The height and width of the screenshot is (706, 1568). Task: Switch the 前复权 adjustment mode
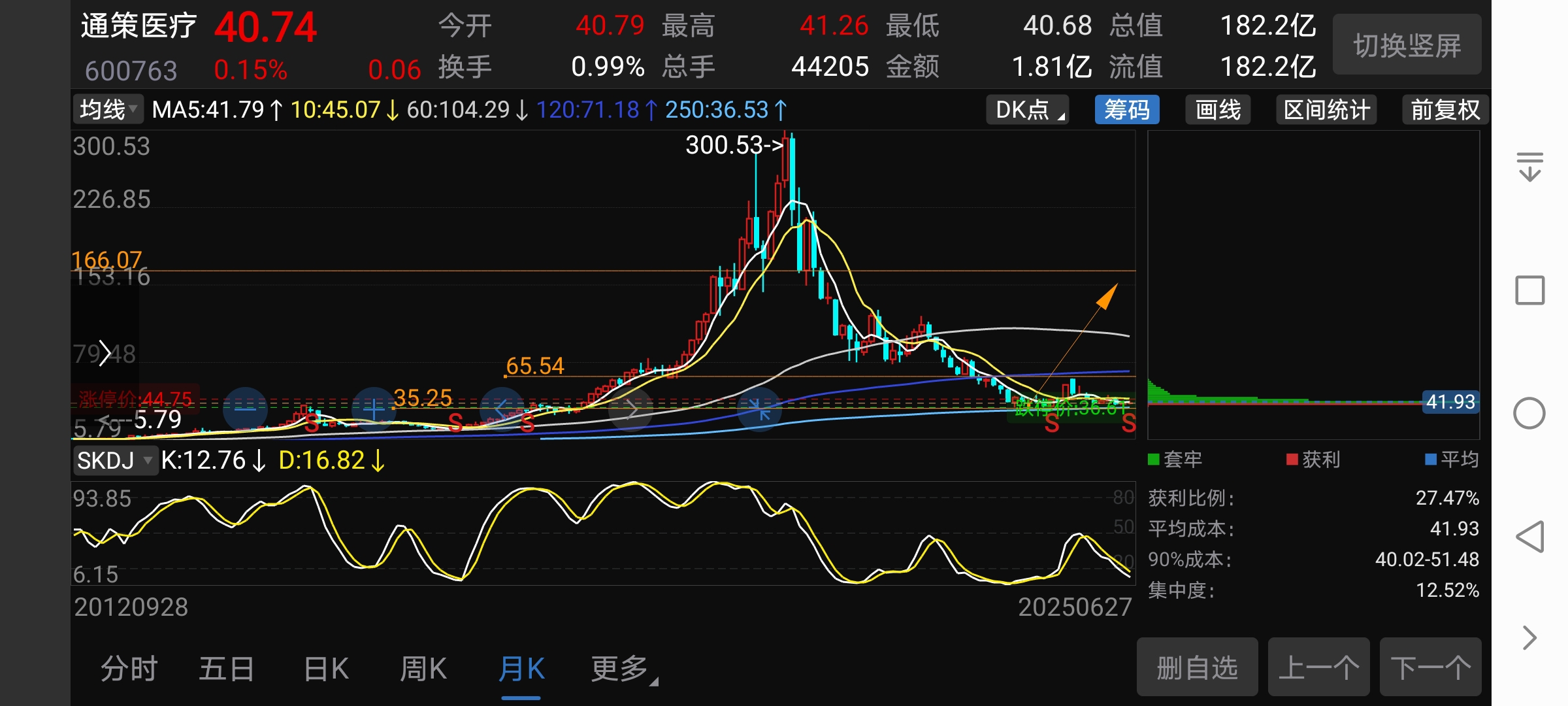tap(1445, 109)
